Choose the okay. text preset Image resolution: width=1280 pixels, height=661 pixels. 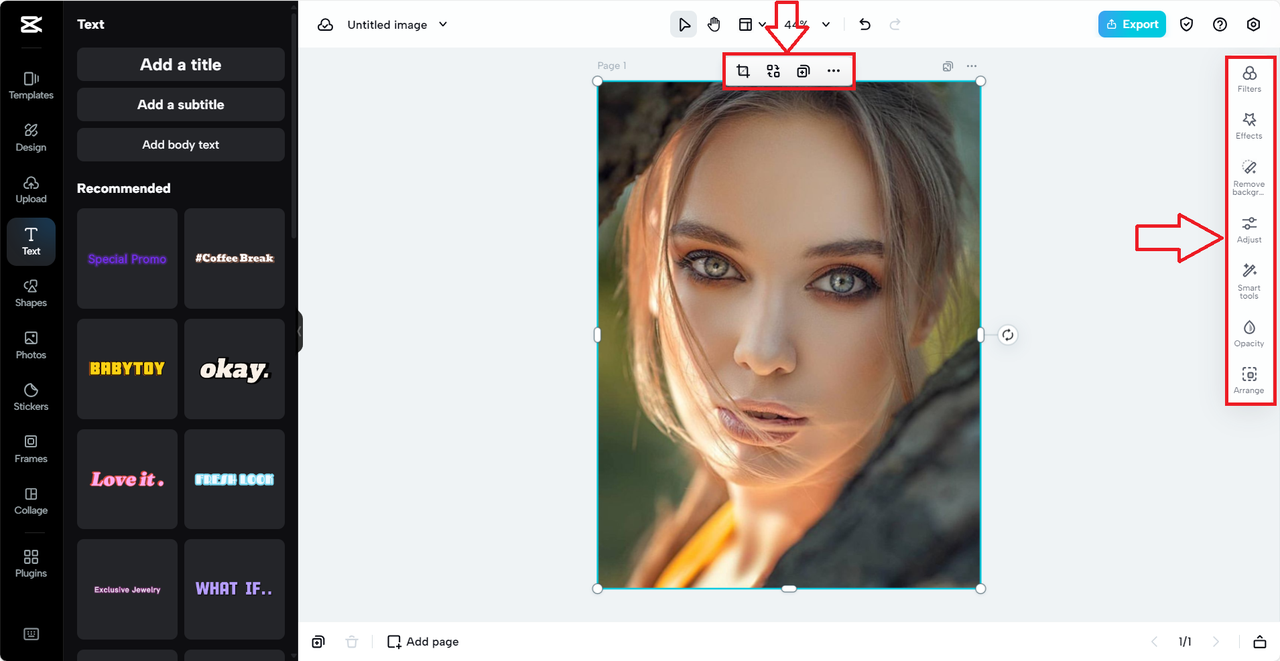pos(234,369)
